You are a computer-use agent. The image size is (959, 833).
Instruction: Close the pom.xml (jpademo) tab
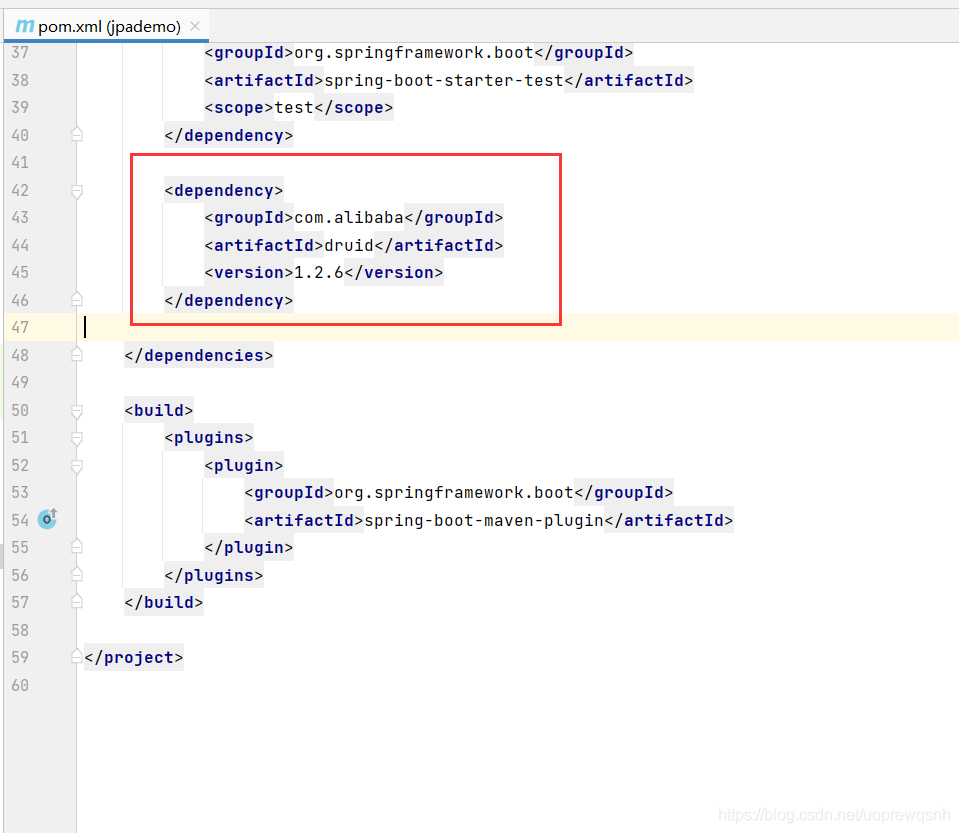[195, 26]
